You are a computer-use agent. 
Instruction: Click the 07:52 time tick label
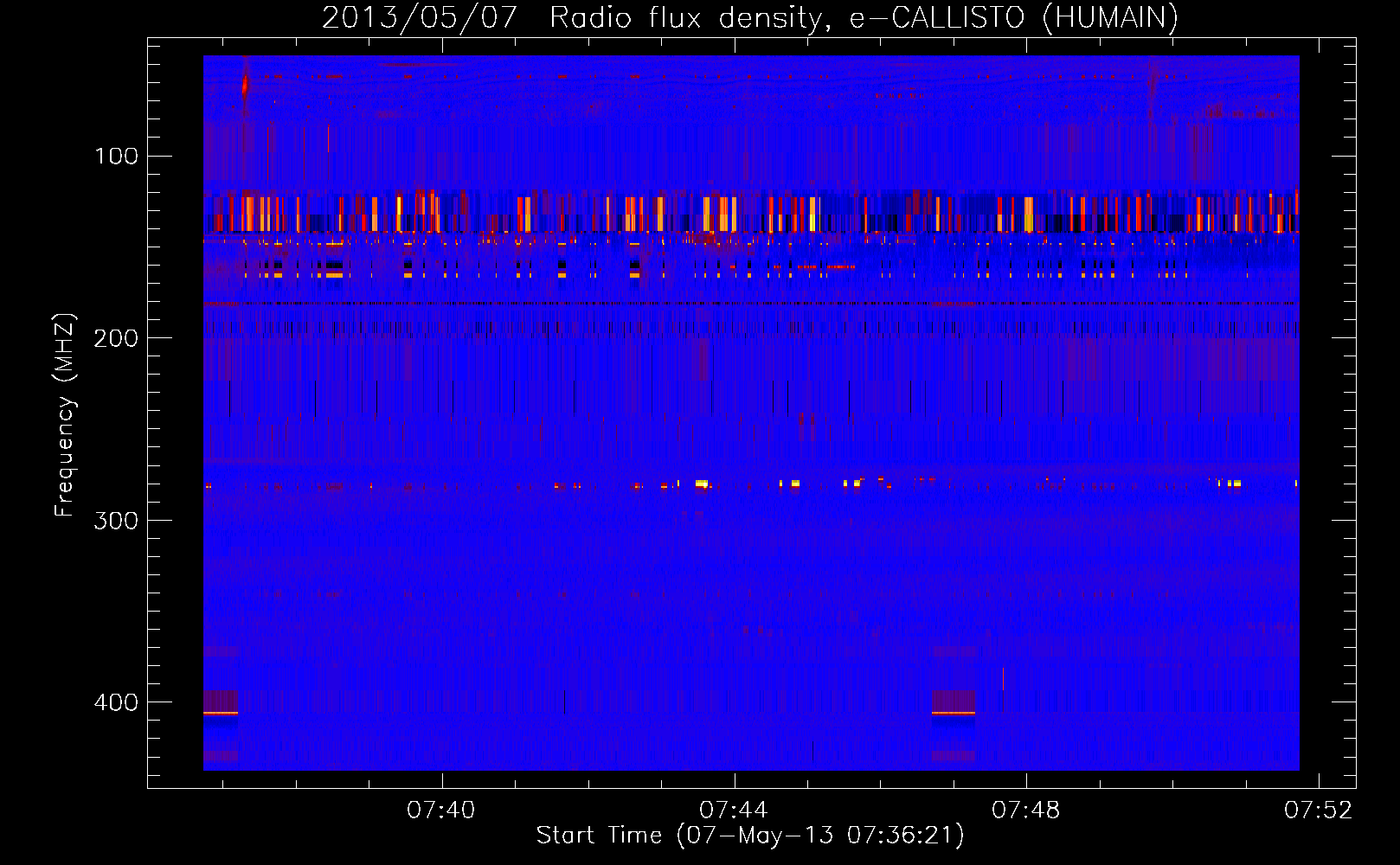1318,811
